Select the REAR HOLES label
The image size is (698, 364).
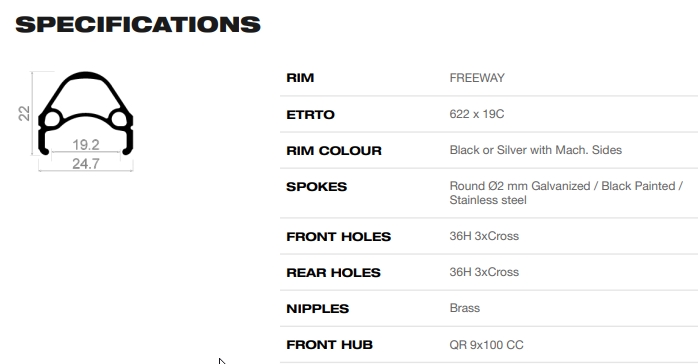[x=333, y=273]
